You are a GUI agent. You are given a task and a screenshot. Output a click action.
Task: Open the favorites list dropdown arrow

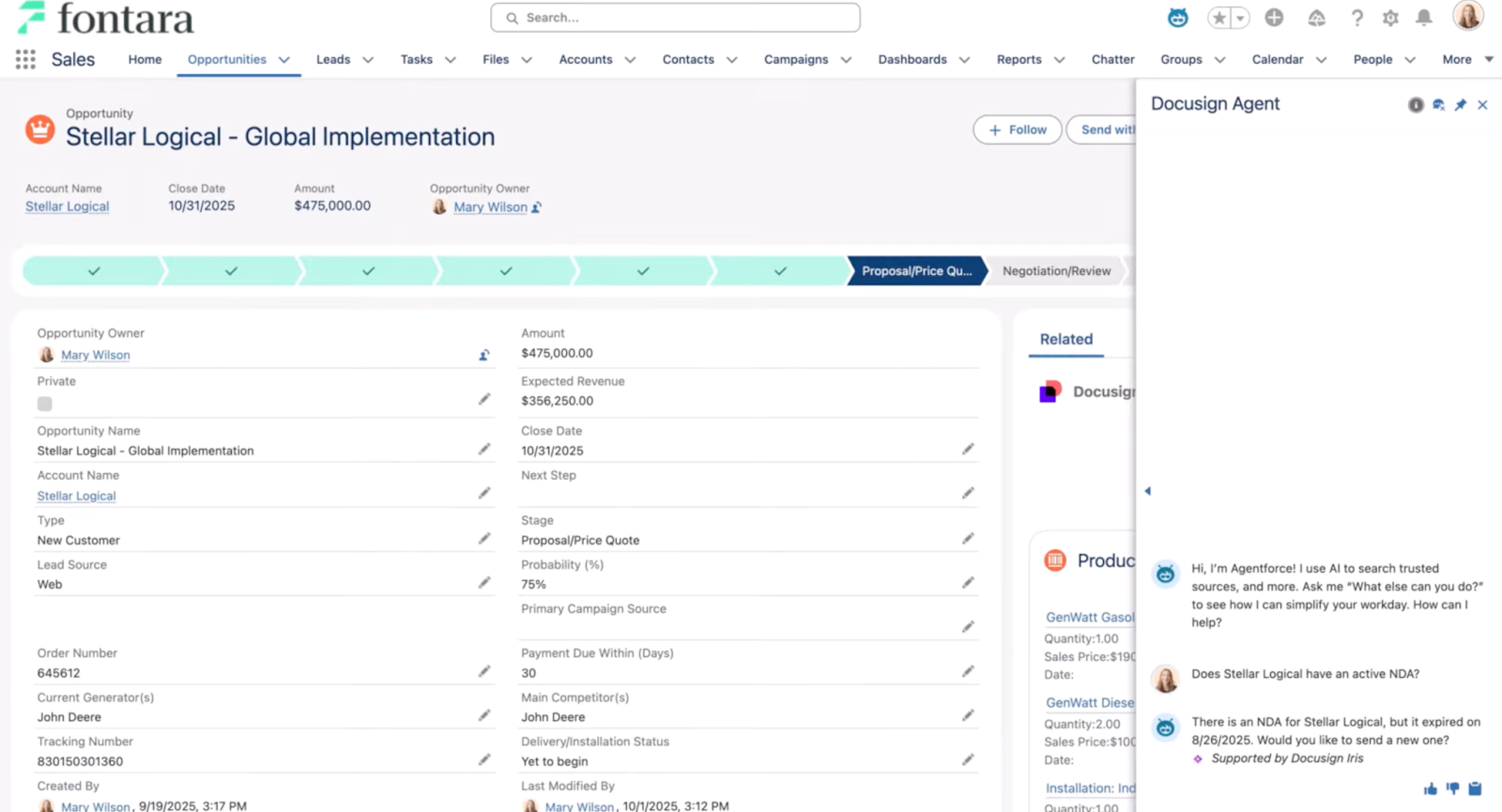pos(1240,18)
